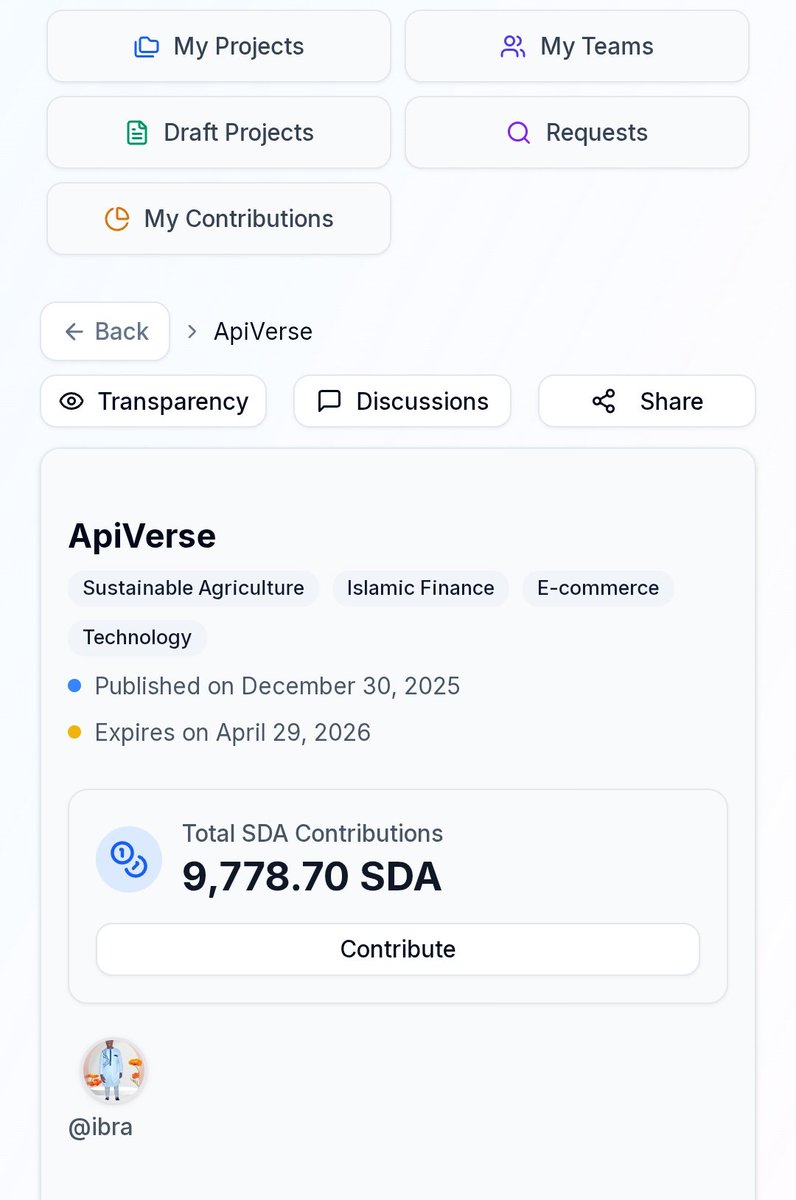This screenshot has height=1200, width=796.
Task: Click the pie chart icon beside My Contributions
Action: pos(117,218)
